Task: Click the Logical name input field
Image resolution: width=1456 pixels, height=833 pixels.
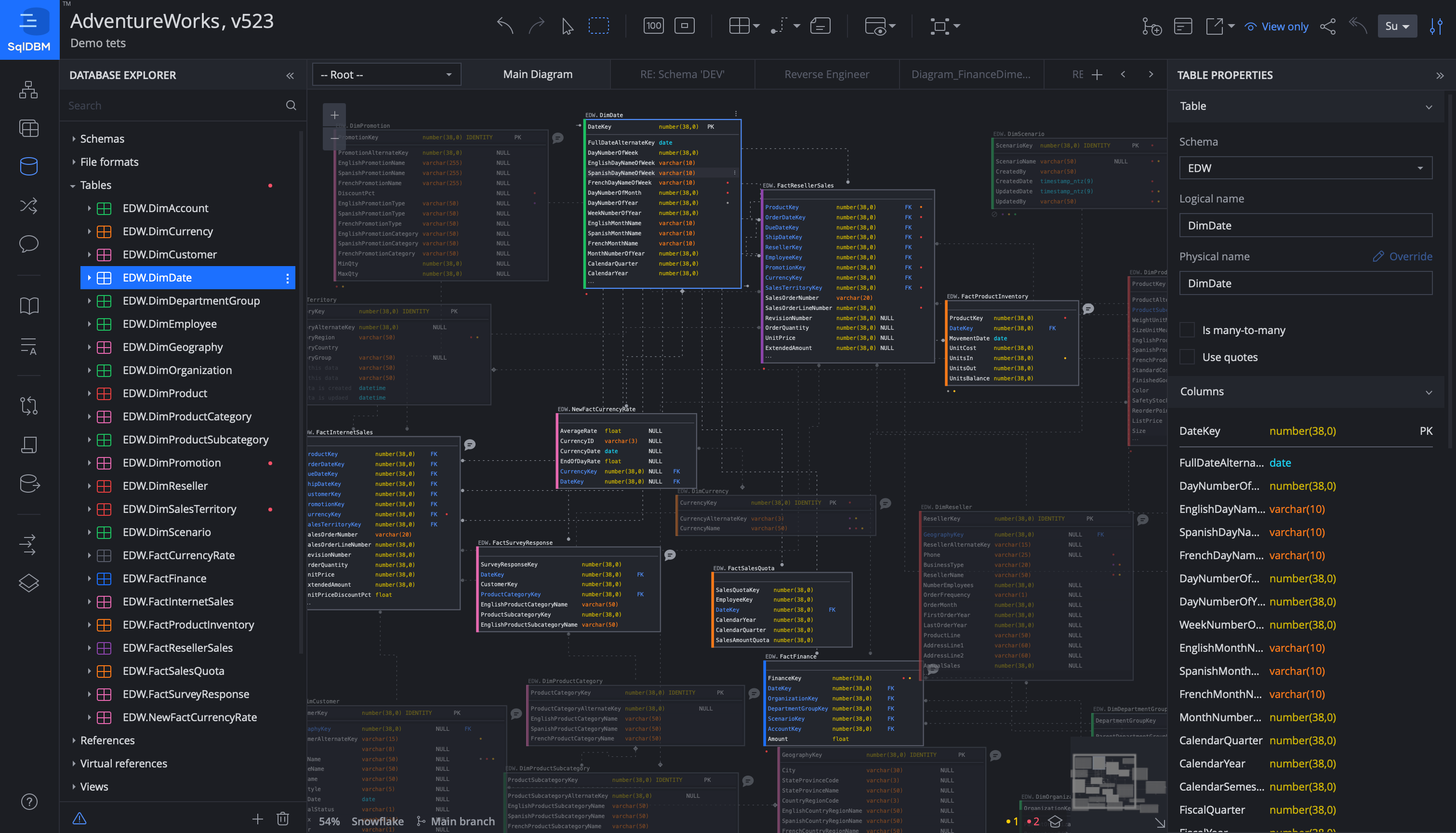Action: tap(1305, 226)
